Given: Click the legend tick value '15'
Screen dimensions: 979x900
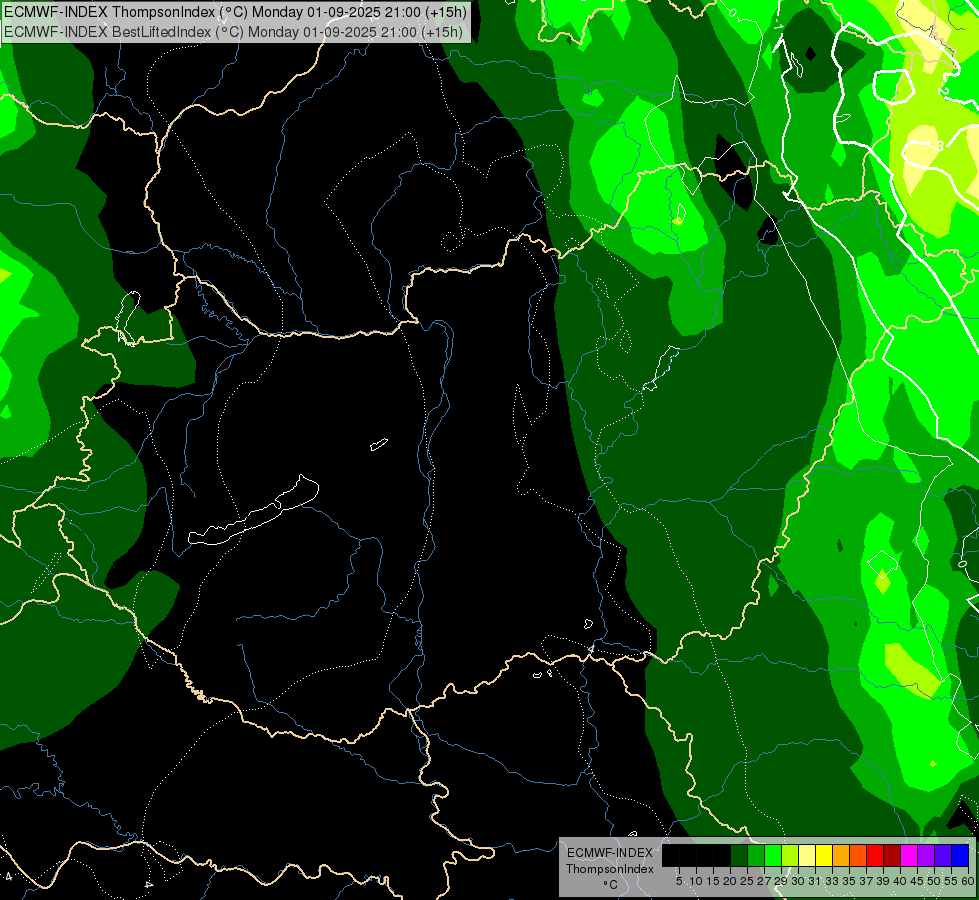Looking at the screenshot, I should [713, 881].
